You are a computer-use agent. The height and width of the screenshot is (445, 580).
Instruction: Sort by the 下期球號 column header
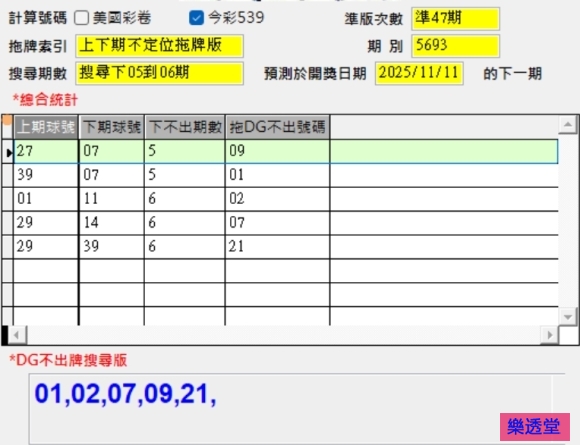pos(111,127)
